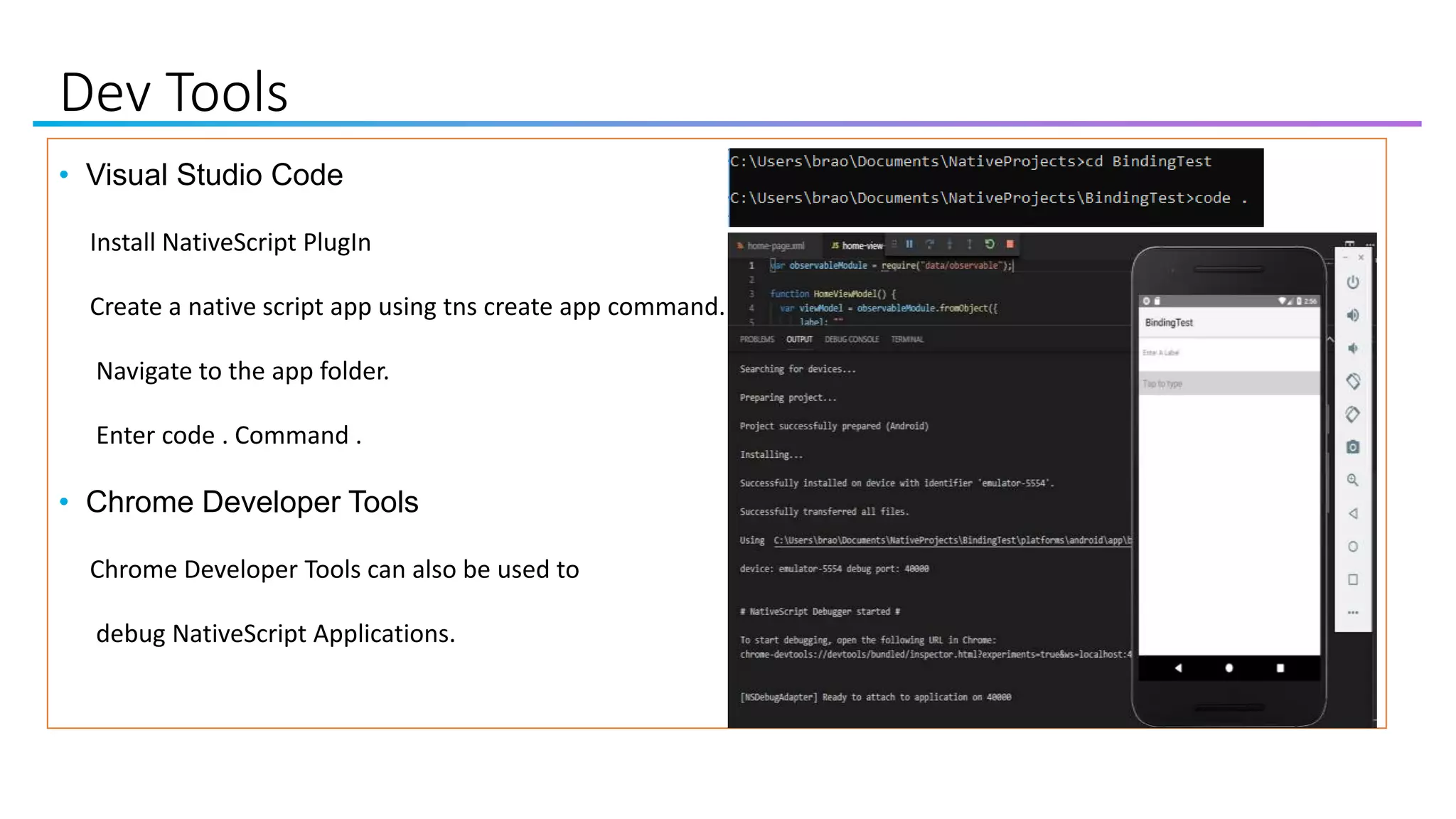The height and width of the screenshot is (819, 1456).
Task: Click 'Successfully transferred all files.' line
Action: [824, 511]
